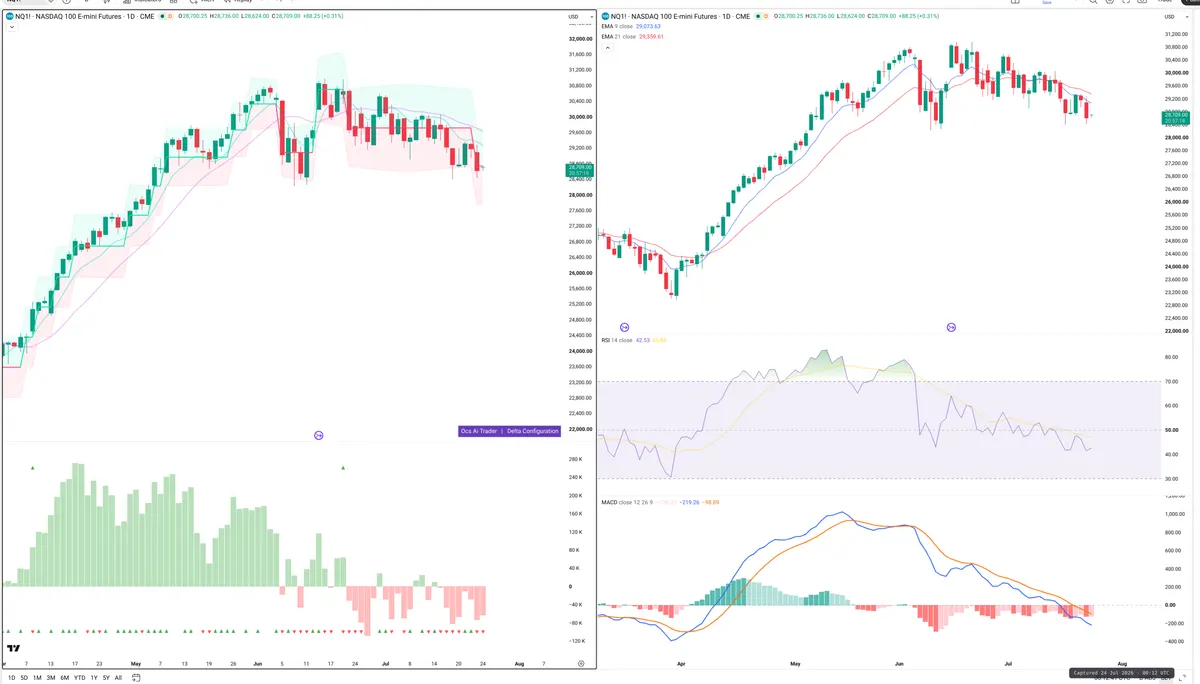Click market status dot in left chart header
Screen dimensions: 1200x684
[x=162, y=17]
